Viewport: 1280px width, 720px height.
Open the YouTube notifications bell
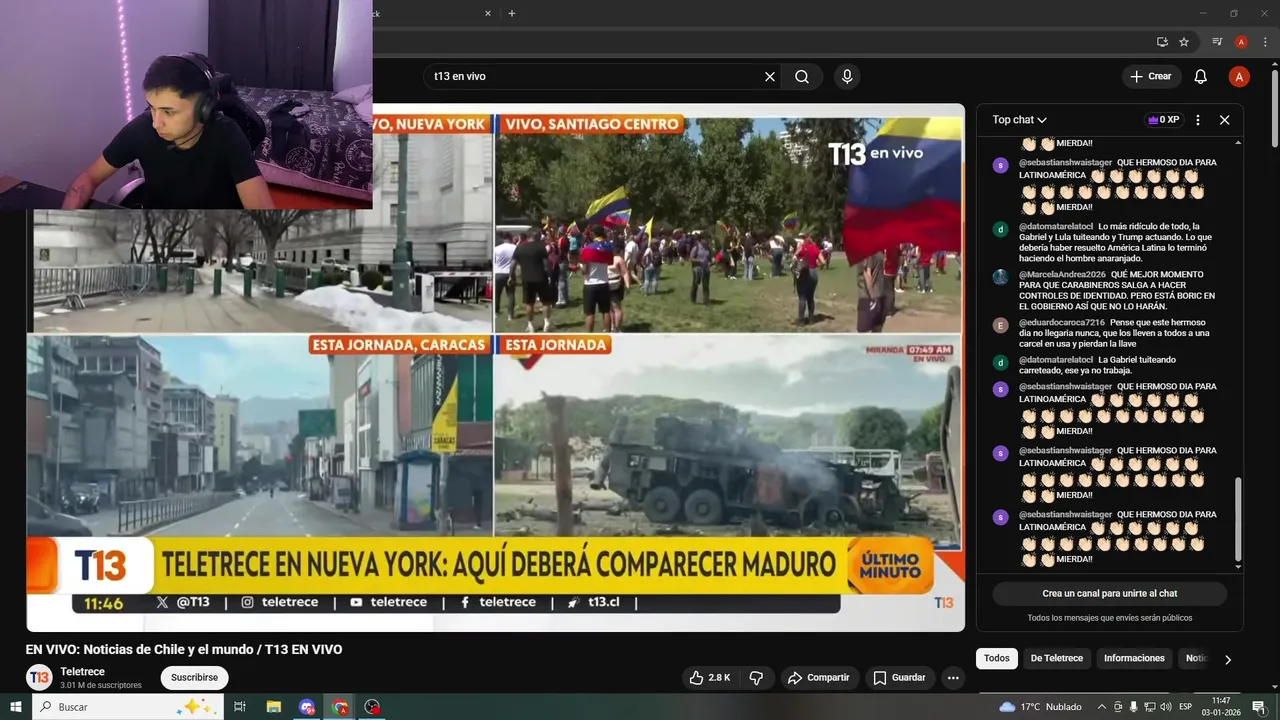tap(1201, 76)
